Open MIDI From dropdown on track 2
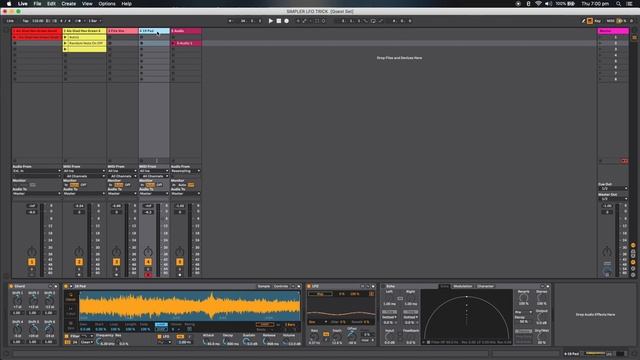The width and height of the screenshot is (640, 360). coord(84,171)
